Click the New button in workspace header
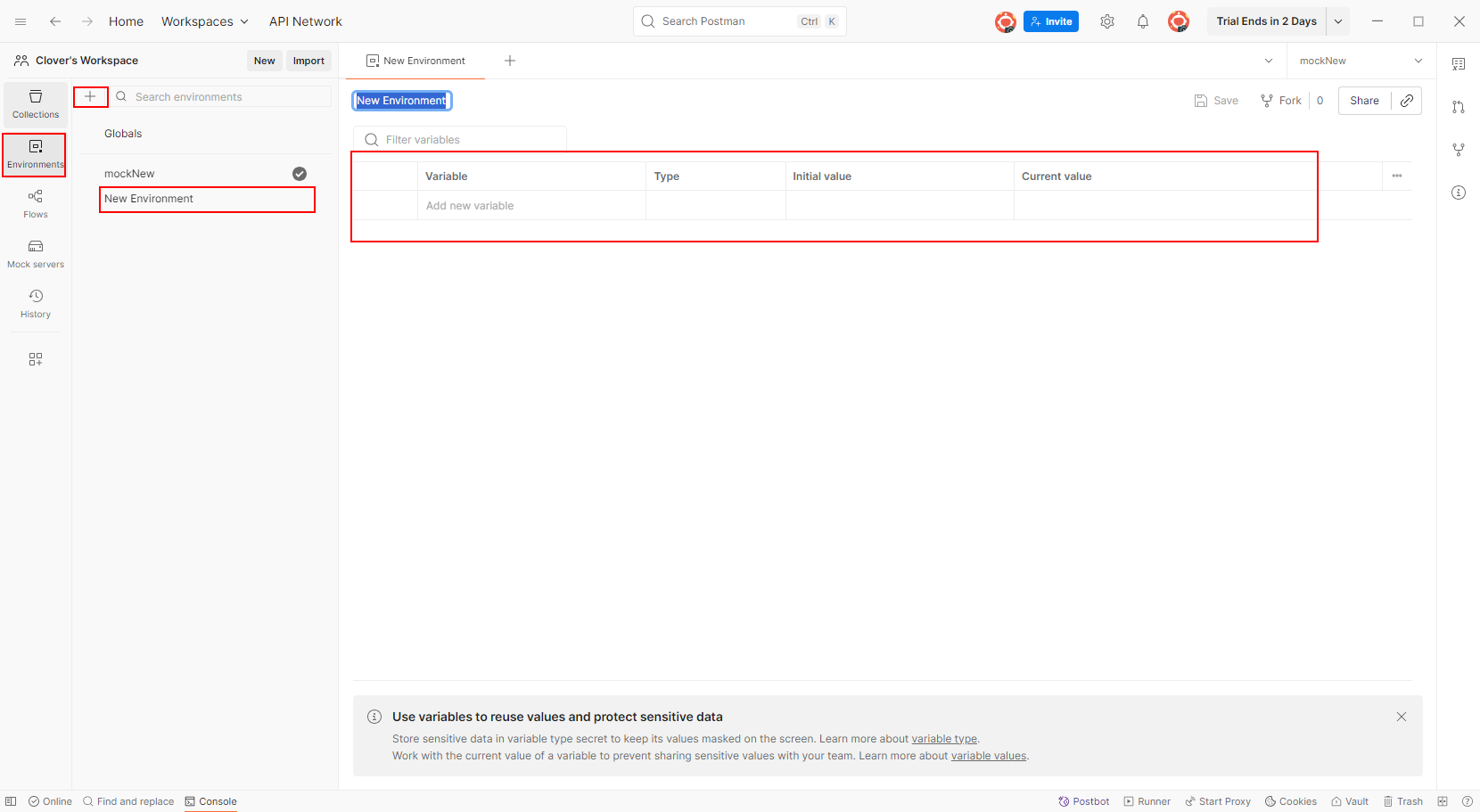 265,61
